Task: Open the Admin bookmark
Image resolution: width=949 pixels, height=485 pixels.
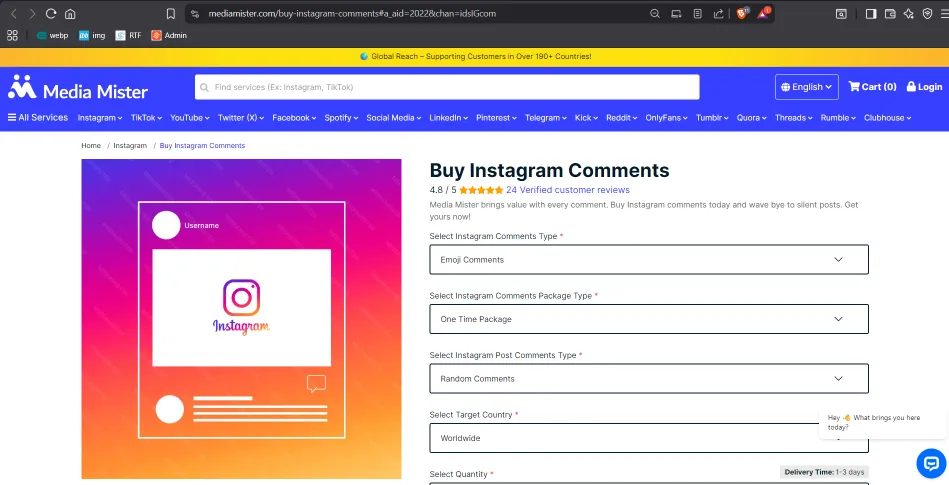Action: 169,35
